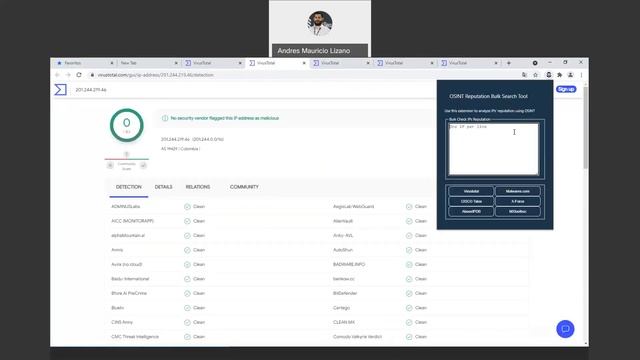The height and width of the screenshot is (360, 640).
Task: Switch to the New Tab browser tab
Action: point(148,63)
